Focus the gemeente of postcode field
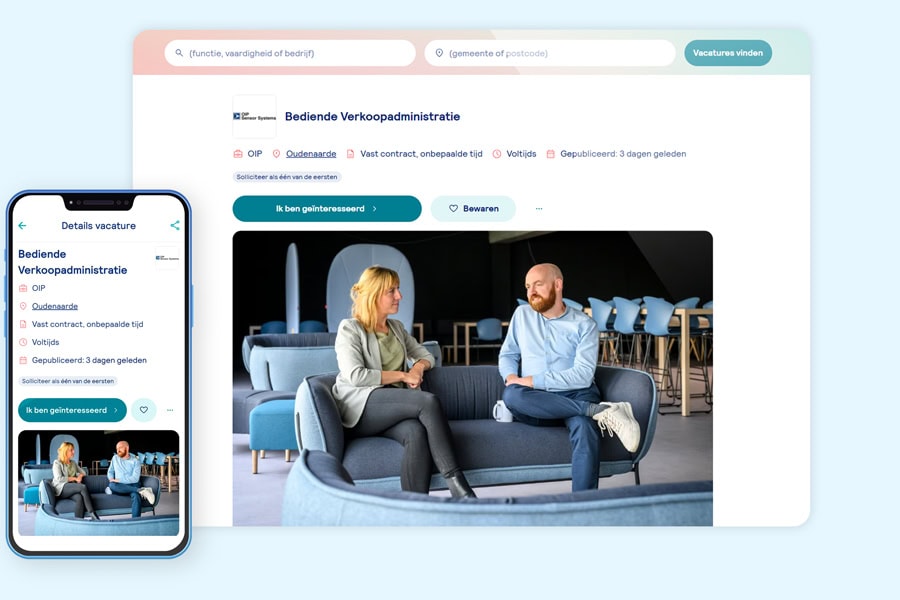 (550, 53)
